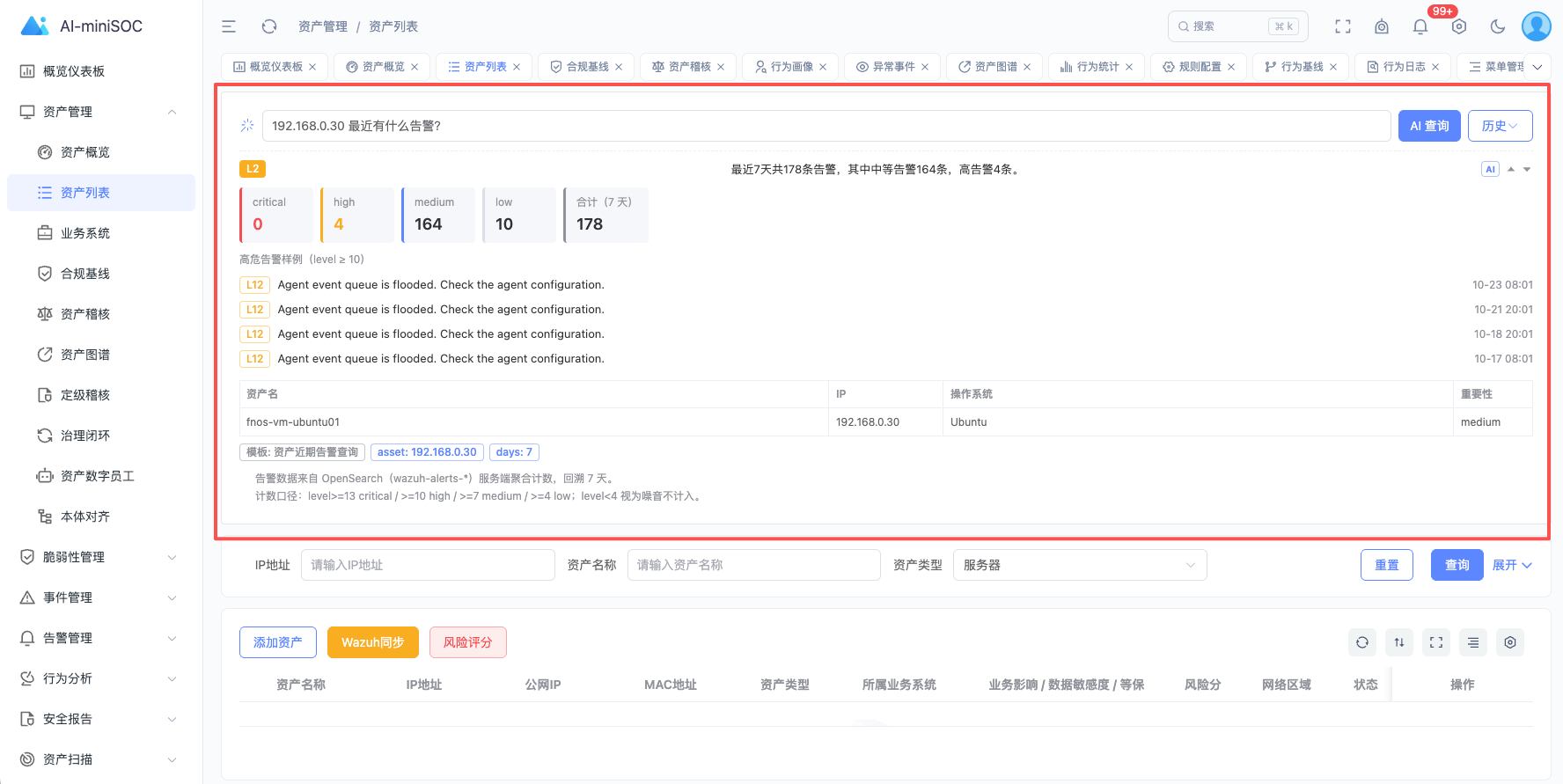Click the 风险评分 button
The width and height of the screenshot is (1563, 784).
click(x=468, y=642)
